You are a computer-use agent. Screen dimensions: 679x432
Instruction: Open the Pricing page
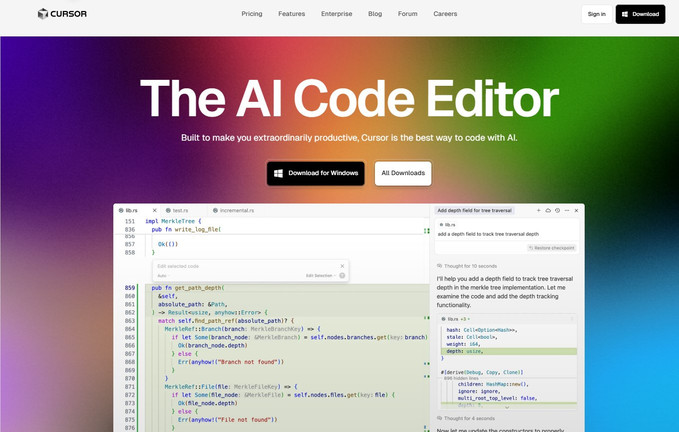tap(252, 14)
